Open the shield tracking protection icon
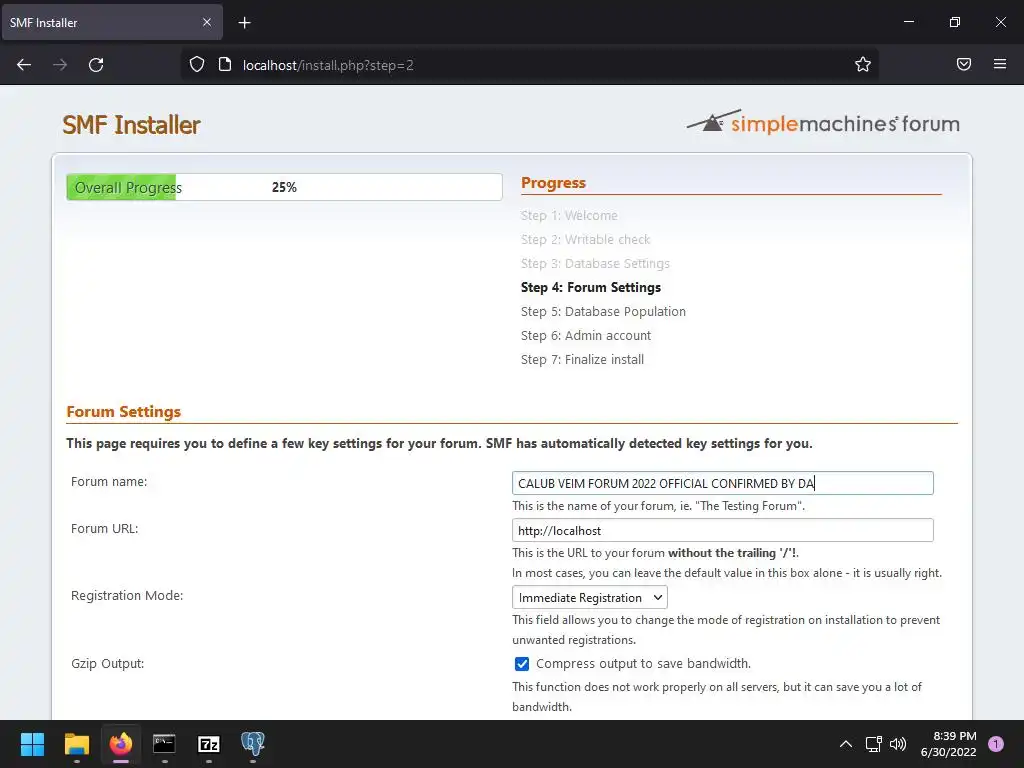Viewport: 1024px width, 768px height. (x=197, y=65)
